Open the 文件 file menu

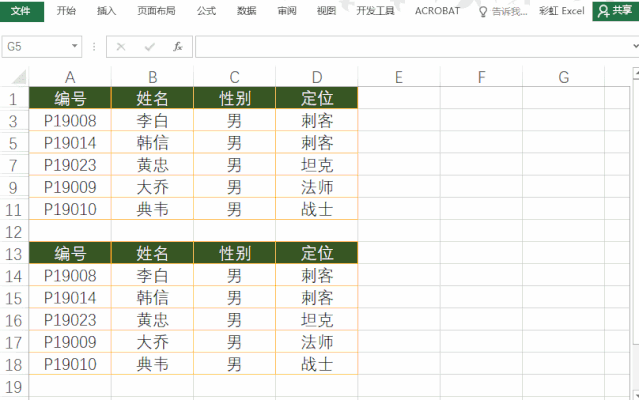click(x=22, y=11)
